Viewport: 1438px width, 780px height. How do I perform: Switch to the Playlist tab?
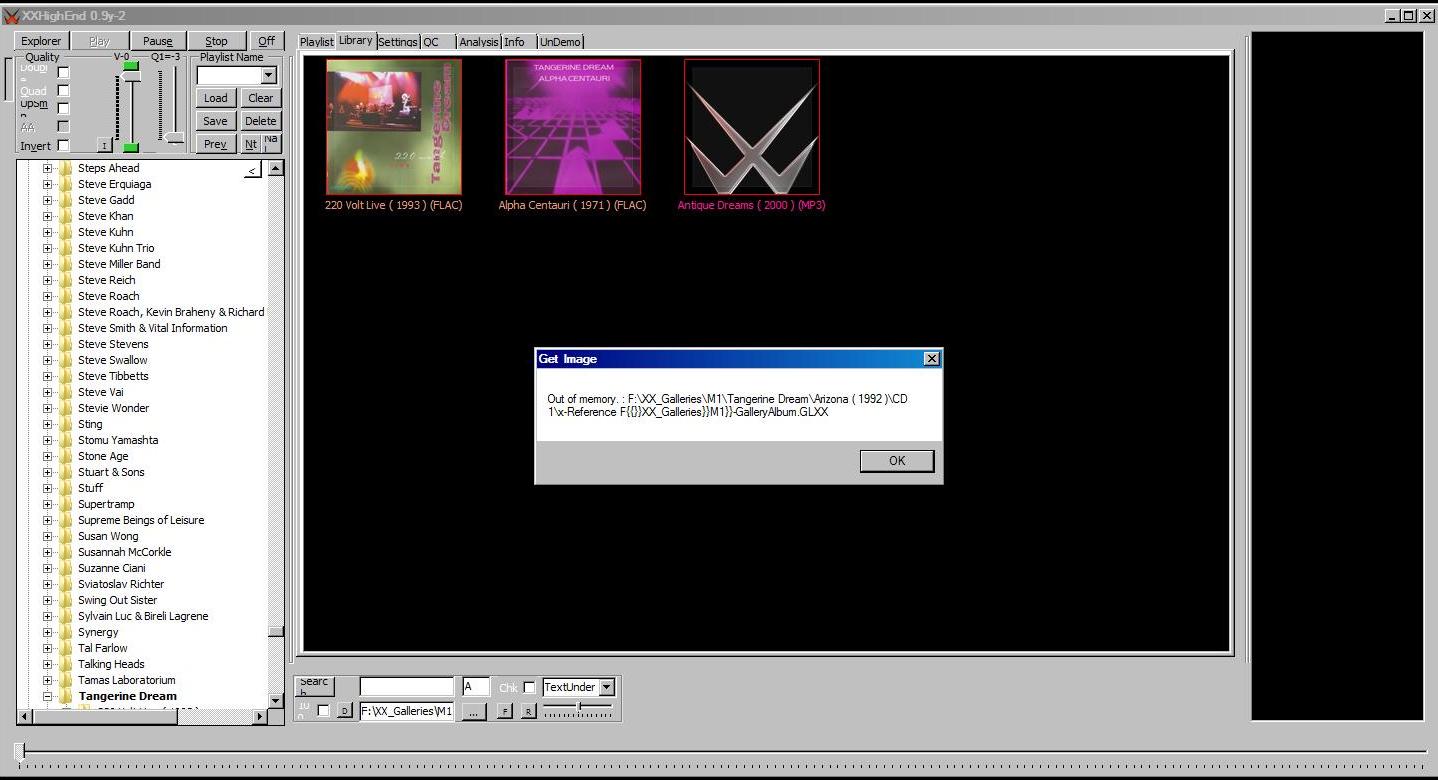317,42
